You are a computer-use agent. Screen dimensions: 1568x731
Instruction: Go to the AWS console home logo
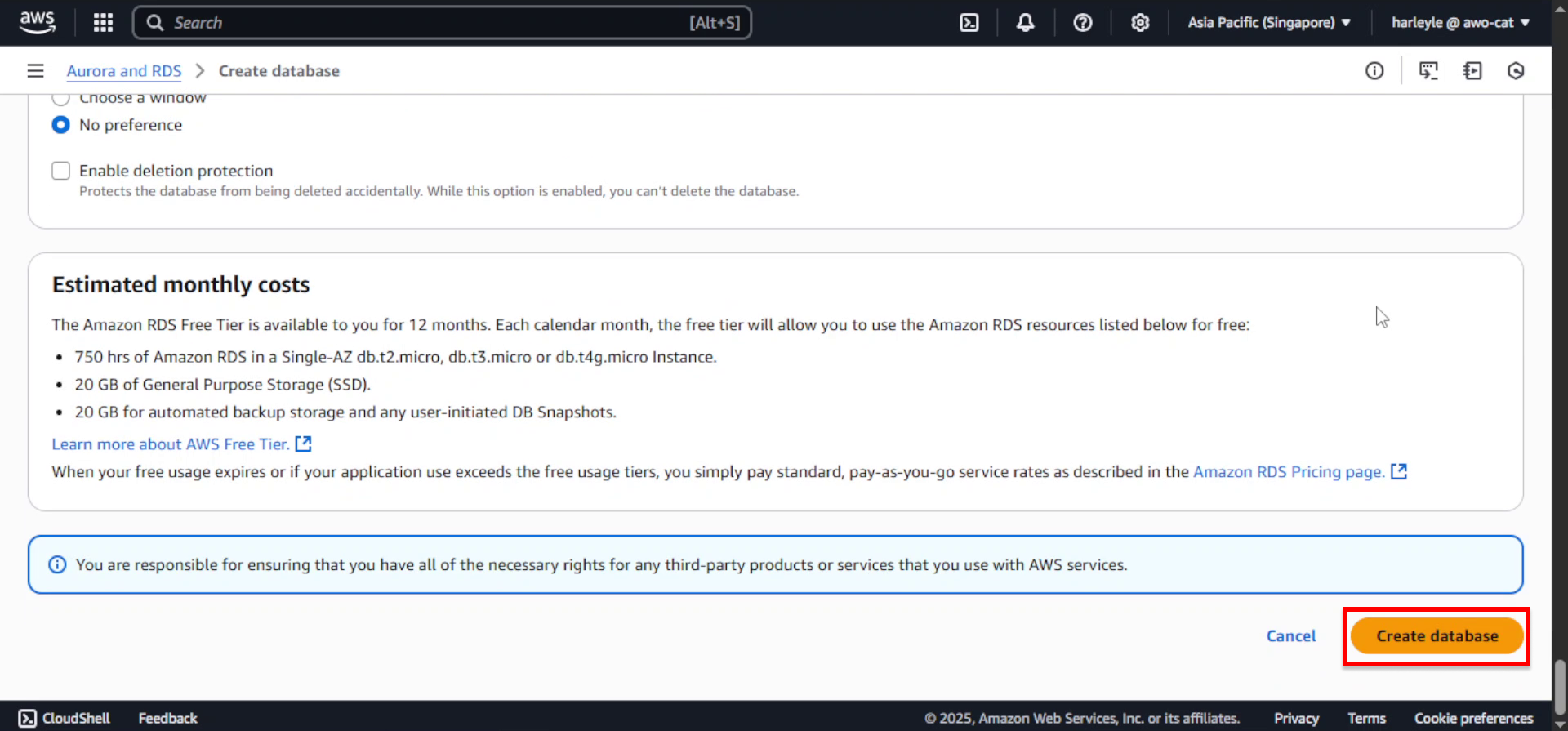click(x=38, y=22)
